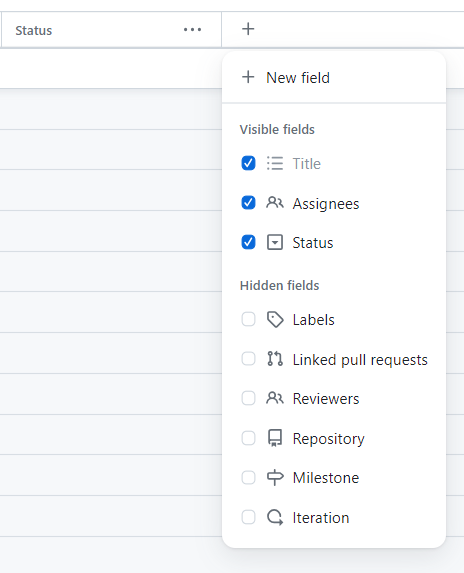Select New field menu option

click(x=334, y=77)
